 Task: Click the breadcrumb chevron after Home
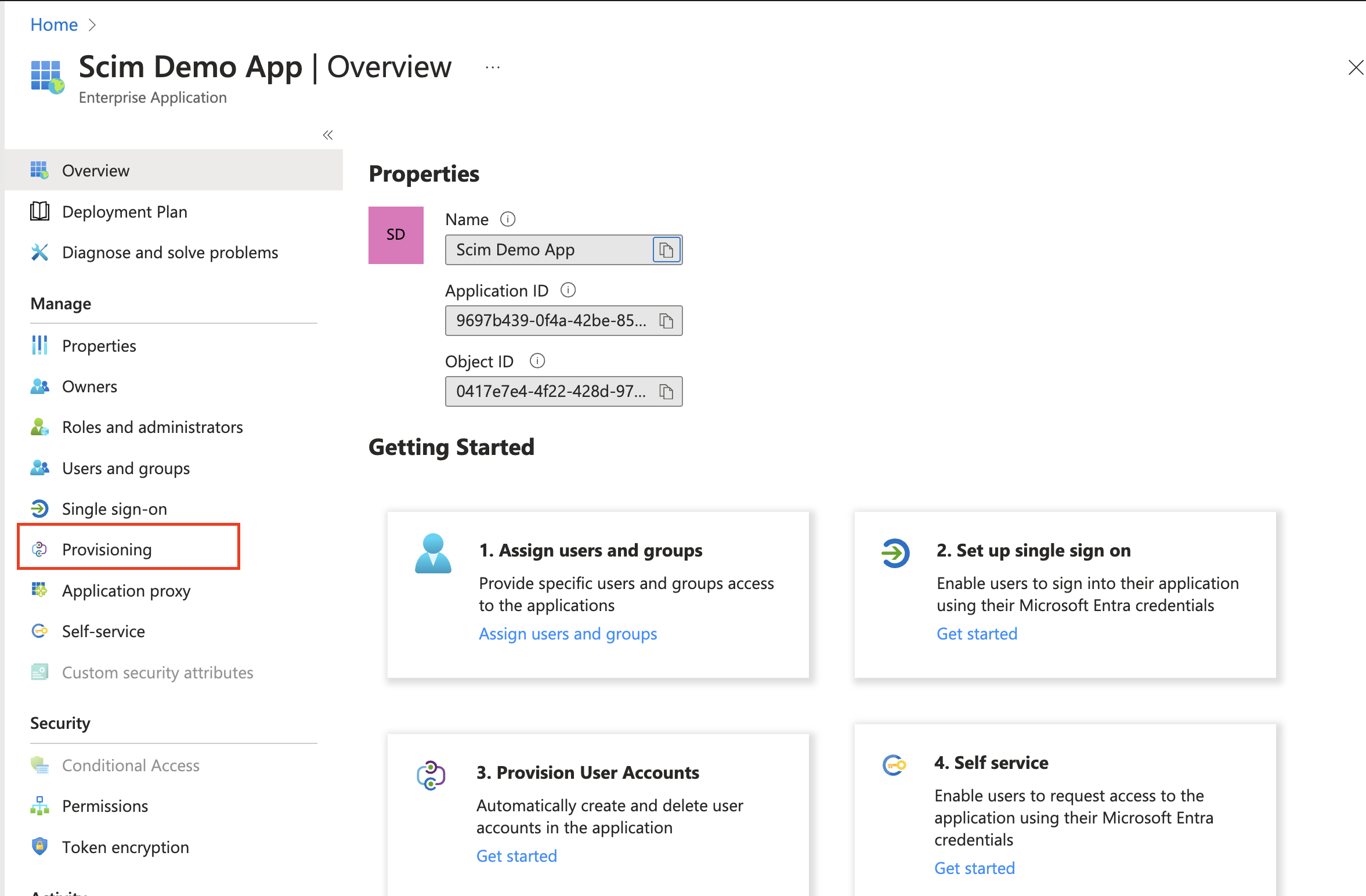pos(92,25)
